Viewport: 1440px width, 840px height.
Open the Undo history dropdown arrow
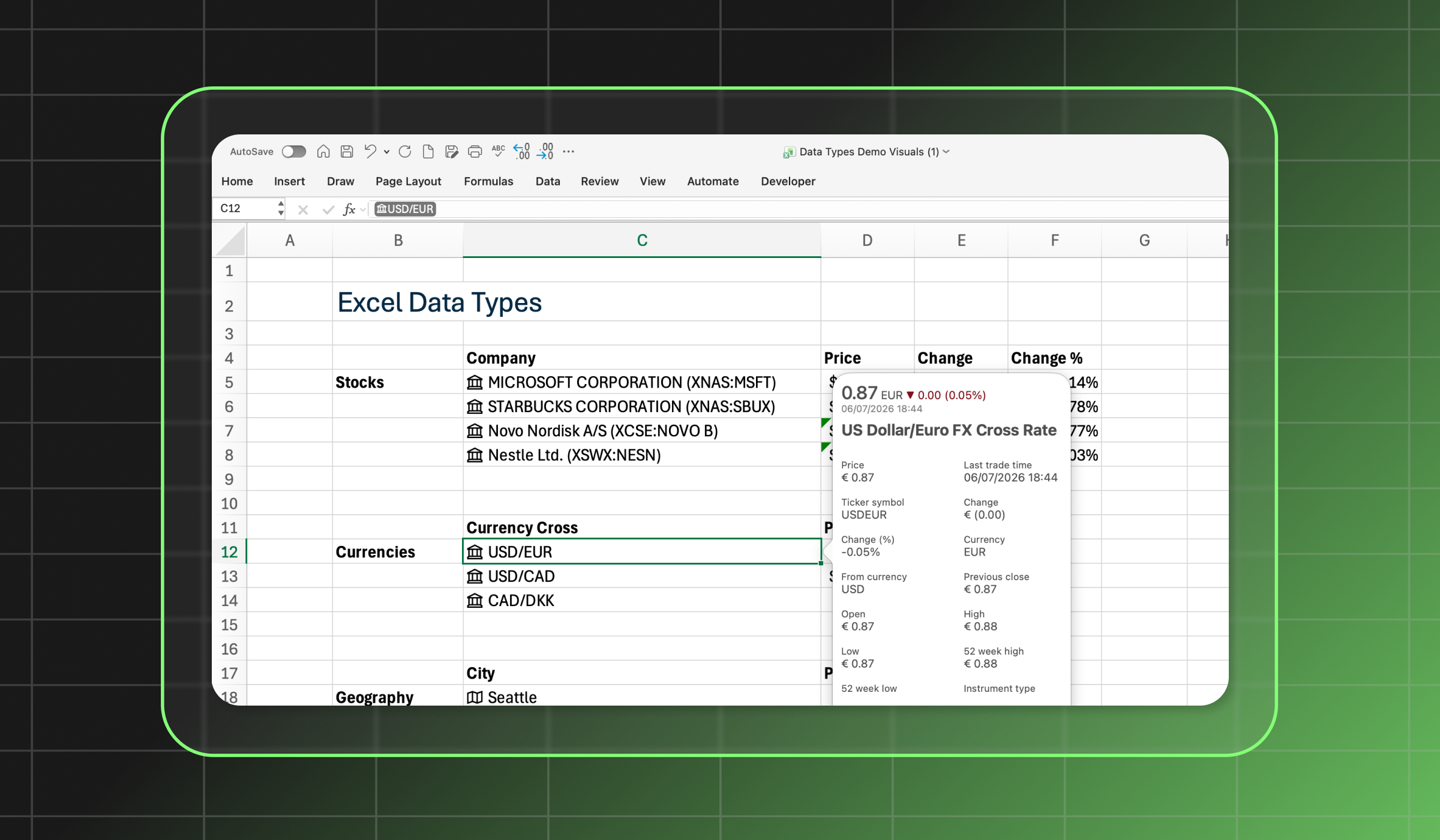[x=387, y=152]
